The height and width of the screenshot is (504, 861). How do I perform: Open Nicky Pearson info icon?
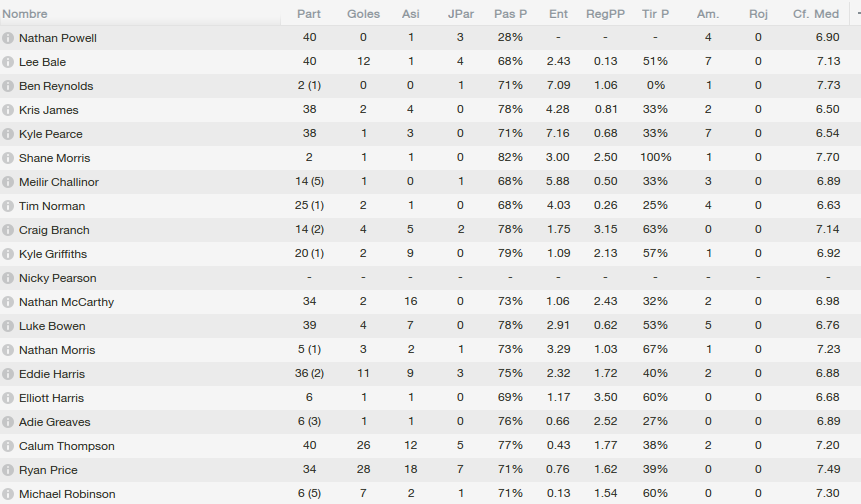(x=8, y=278)
